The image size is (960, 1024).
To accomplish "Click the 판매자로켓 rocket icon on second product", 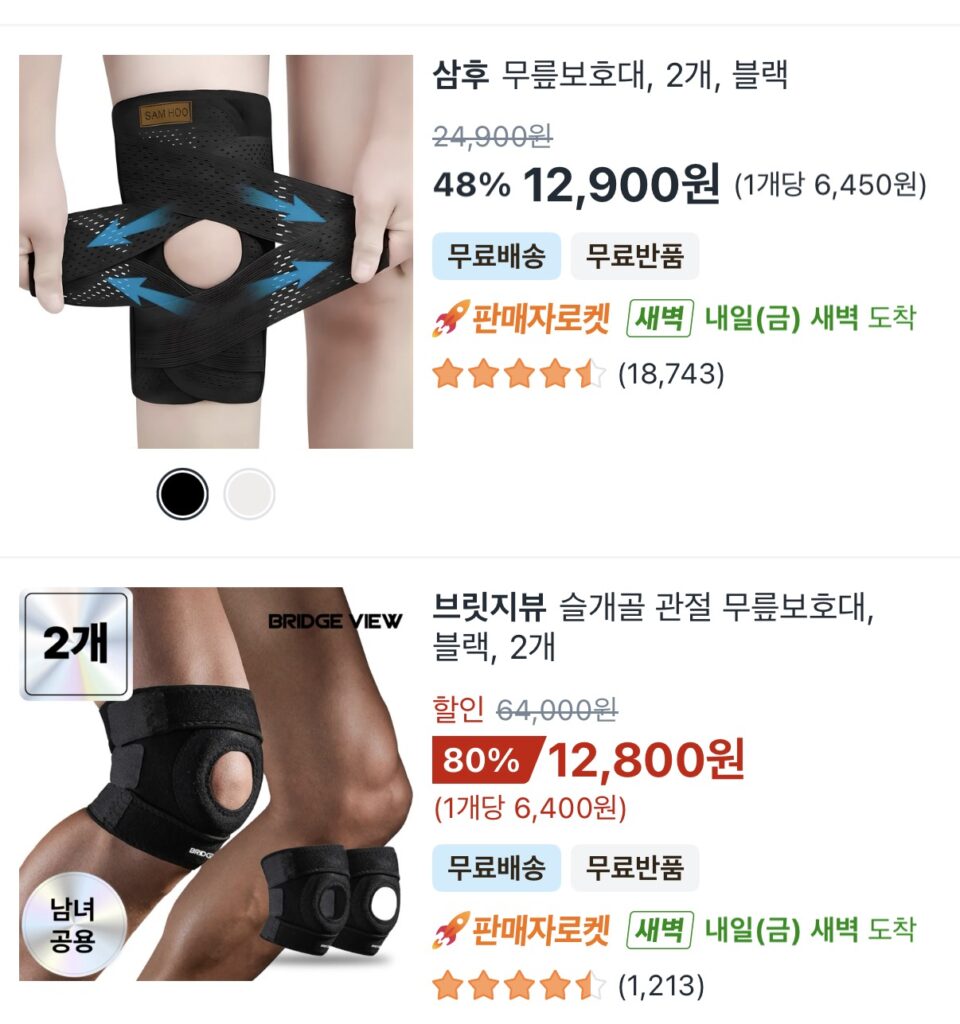I will tap(451, 930).
